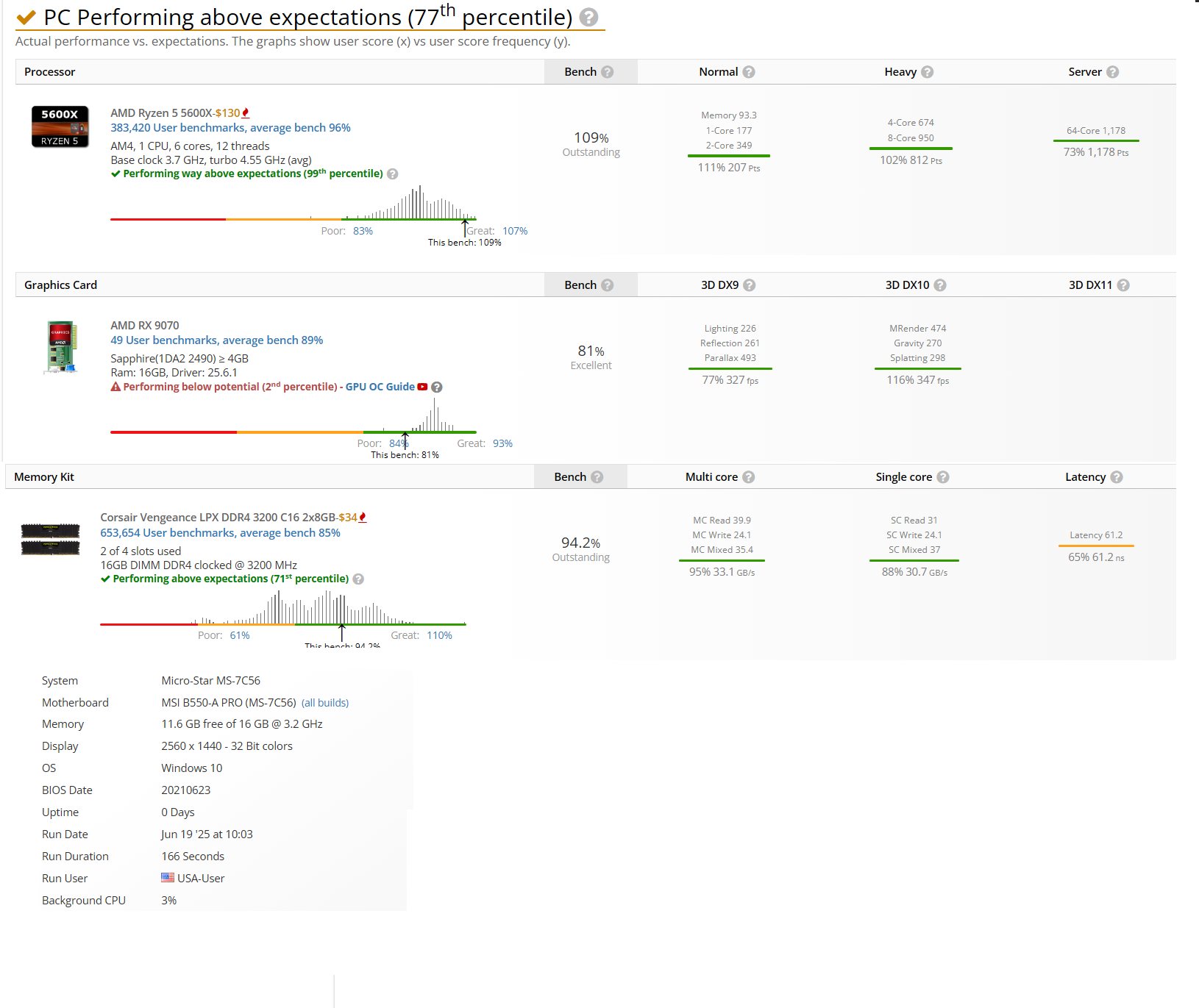Click the YouTube icon after GPU OC Guide

[x=422, y=387]
